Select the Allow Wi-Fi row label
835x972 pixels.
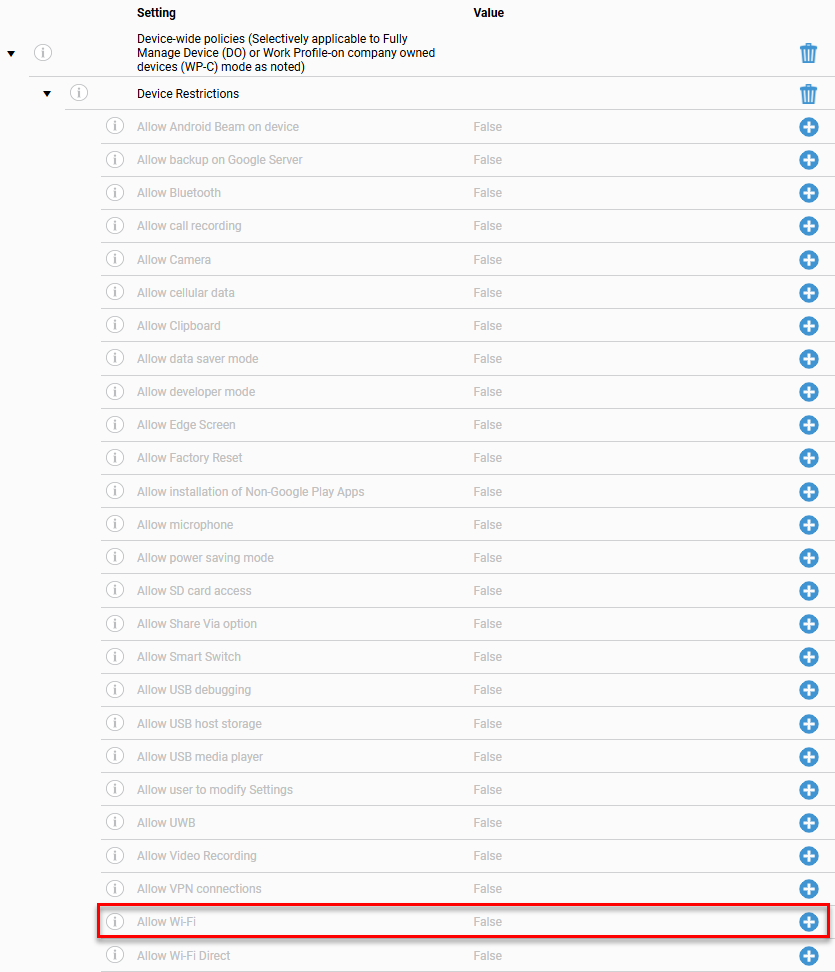166,922
